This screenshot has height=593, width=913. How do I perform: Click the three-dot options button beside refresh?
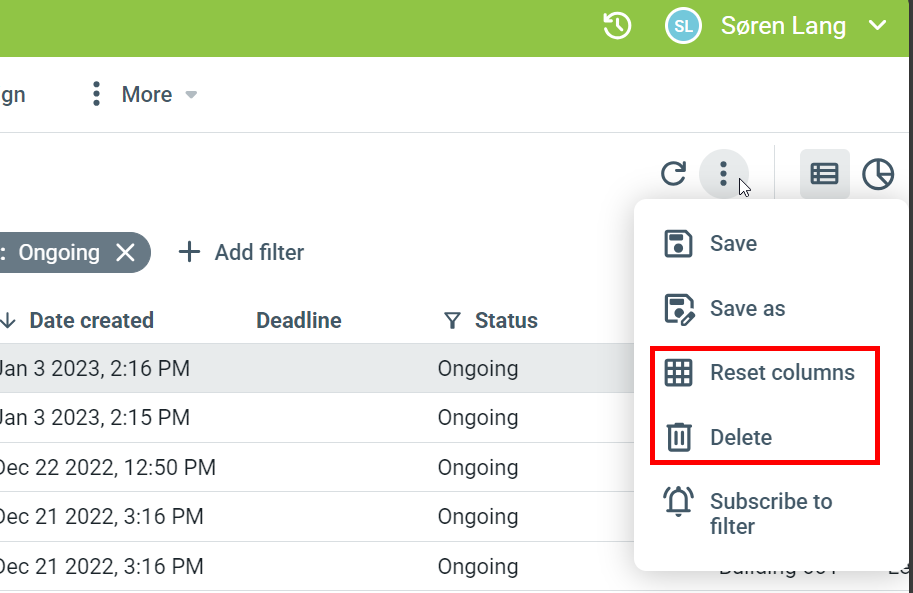723,174
